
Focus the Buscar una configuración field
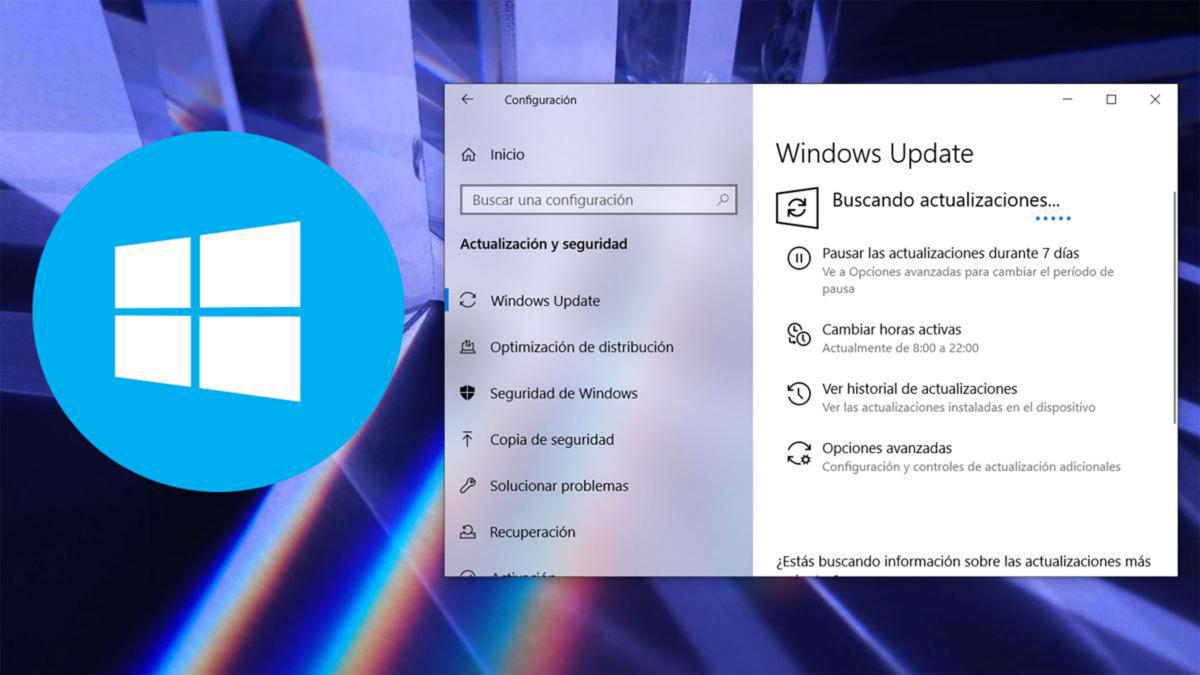(x=590, y=200)
